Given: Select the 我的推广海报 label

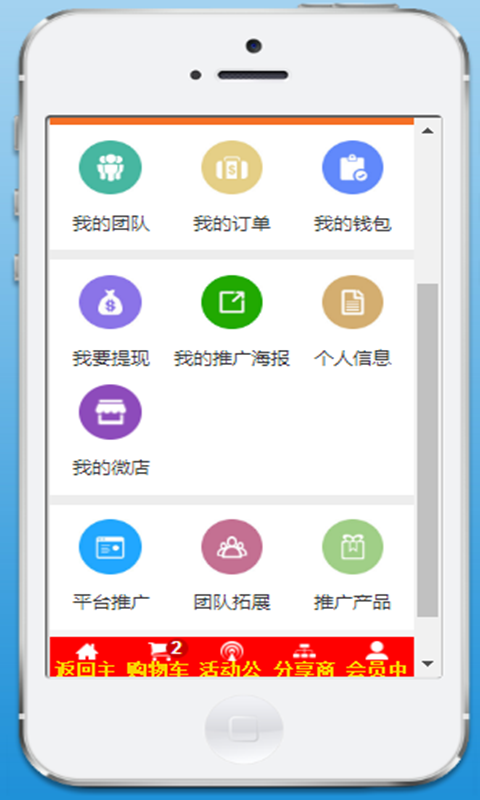Looking at the screenshot, I should click(232, 359).
